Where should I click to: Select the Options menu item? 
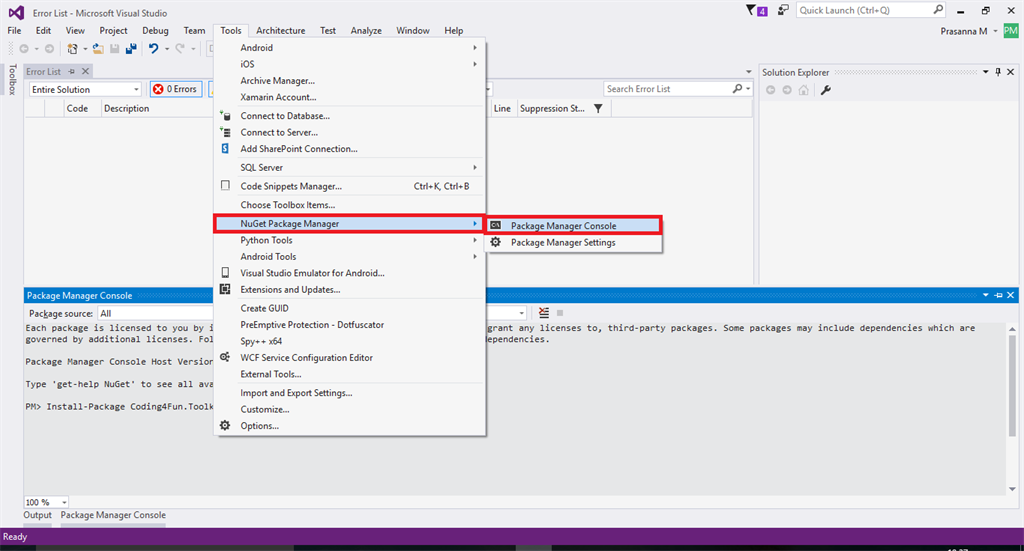tap(350, 426)
